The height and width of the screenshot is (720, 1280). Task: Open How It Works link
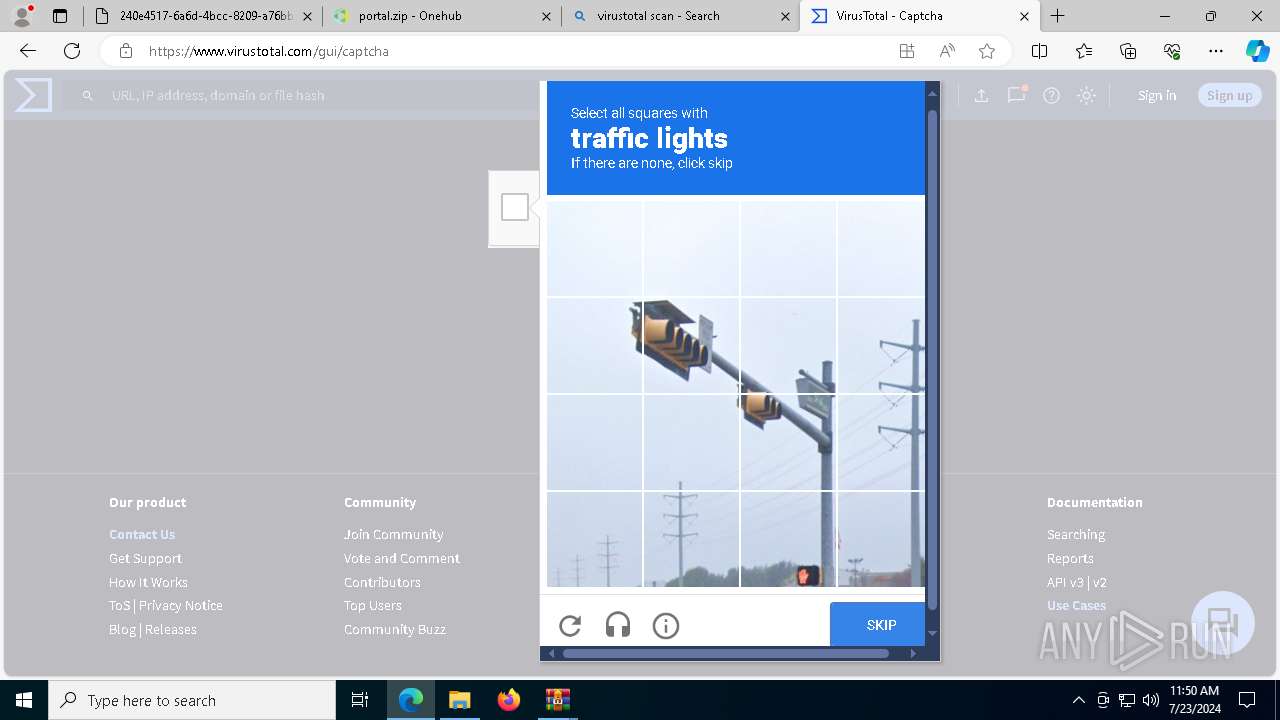pos(148,582)
